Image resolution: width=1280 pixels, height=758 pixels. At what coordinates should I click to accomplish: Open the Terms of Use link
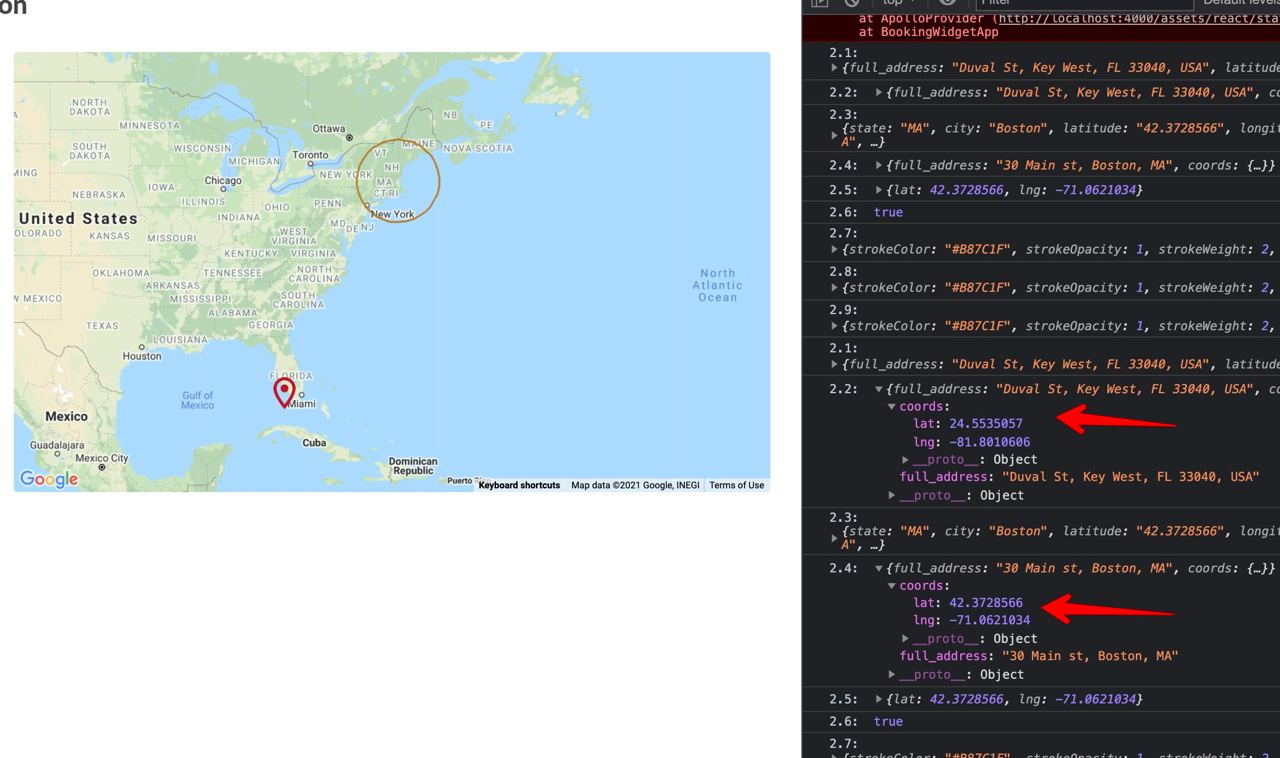click(x=737, y=485)
